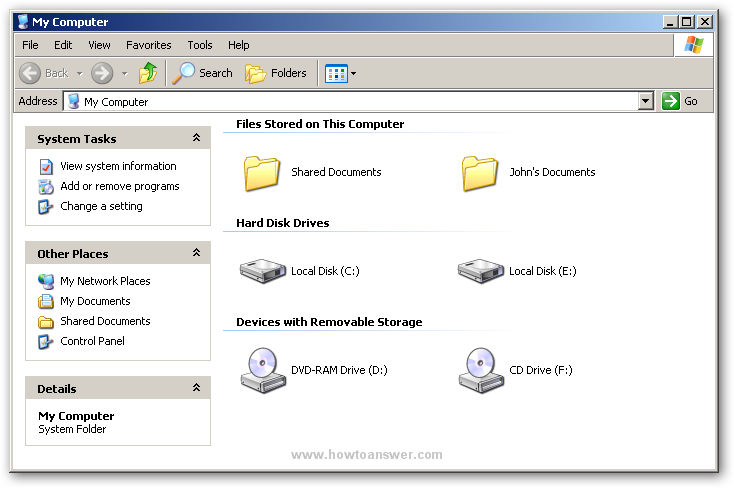Maximize the My Computer window

coord(687,22)
